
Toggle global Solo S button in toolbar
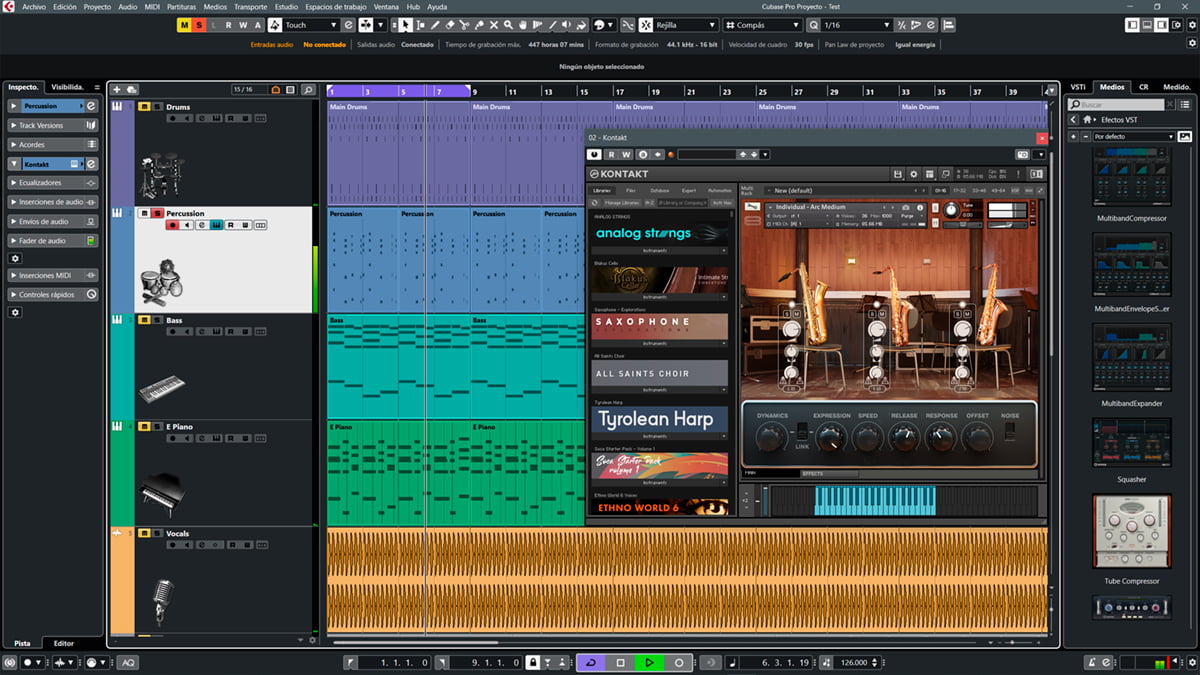pos(198,25)
